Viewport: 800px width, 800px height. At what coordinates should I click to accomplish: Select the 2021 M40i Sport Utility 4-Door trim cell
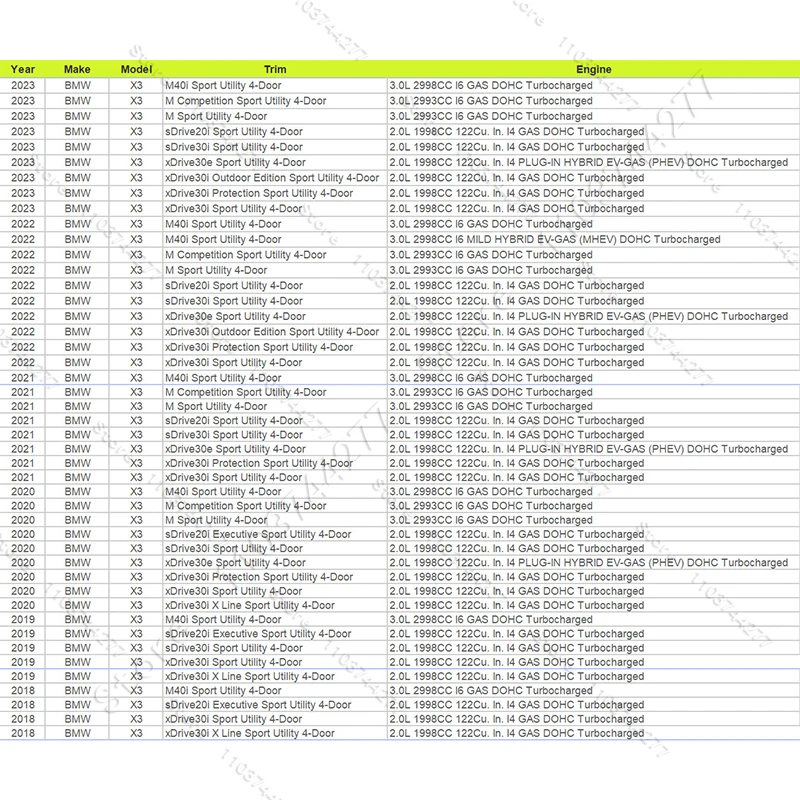[275, 378]
